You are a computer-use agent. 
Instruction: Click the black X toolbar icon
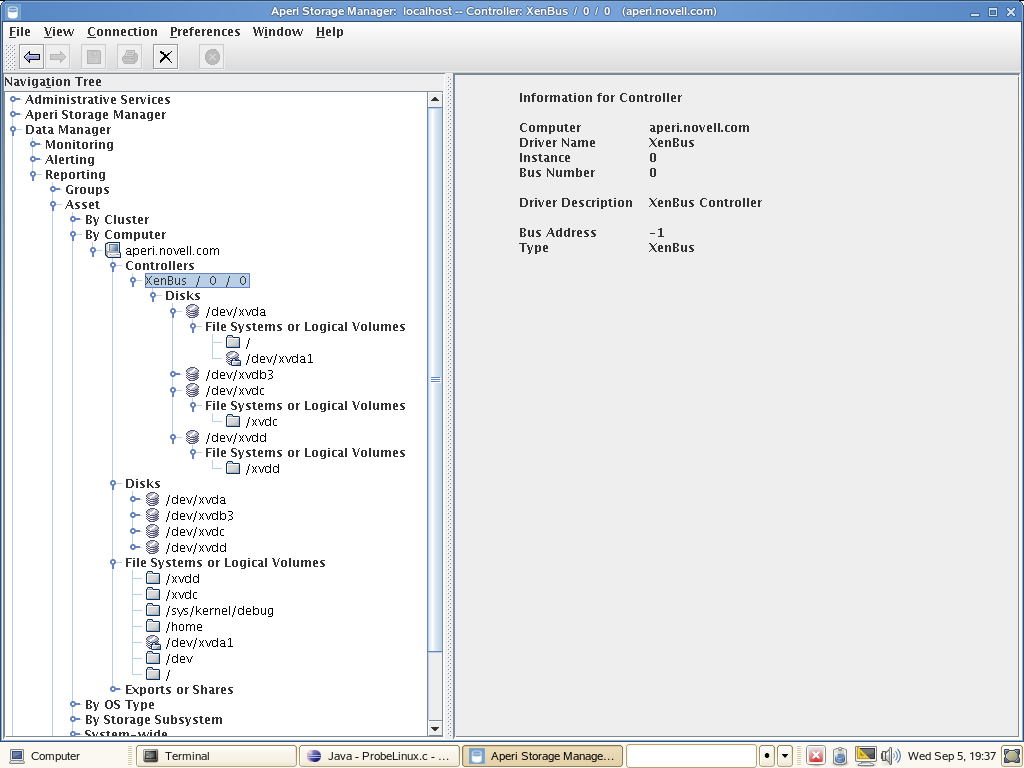[165, 57]
